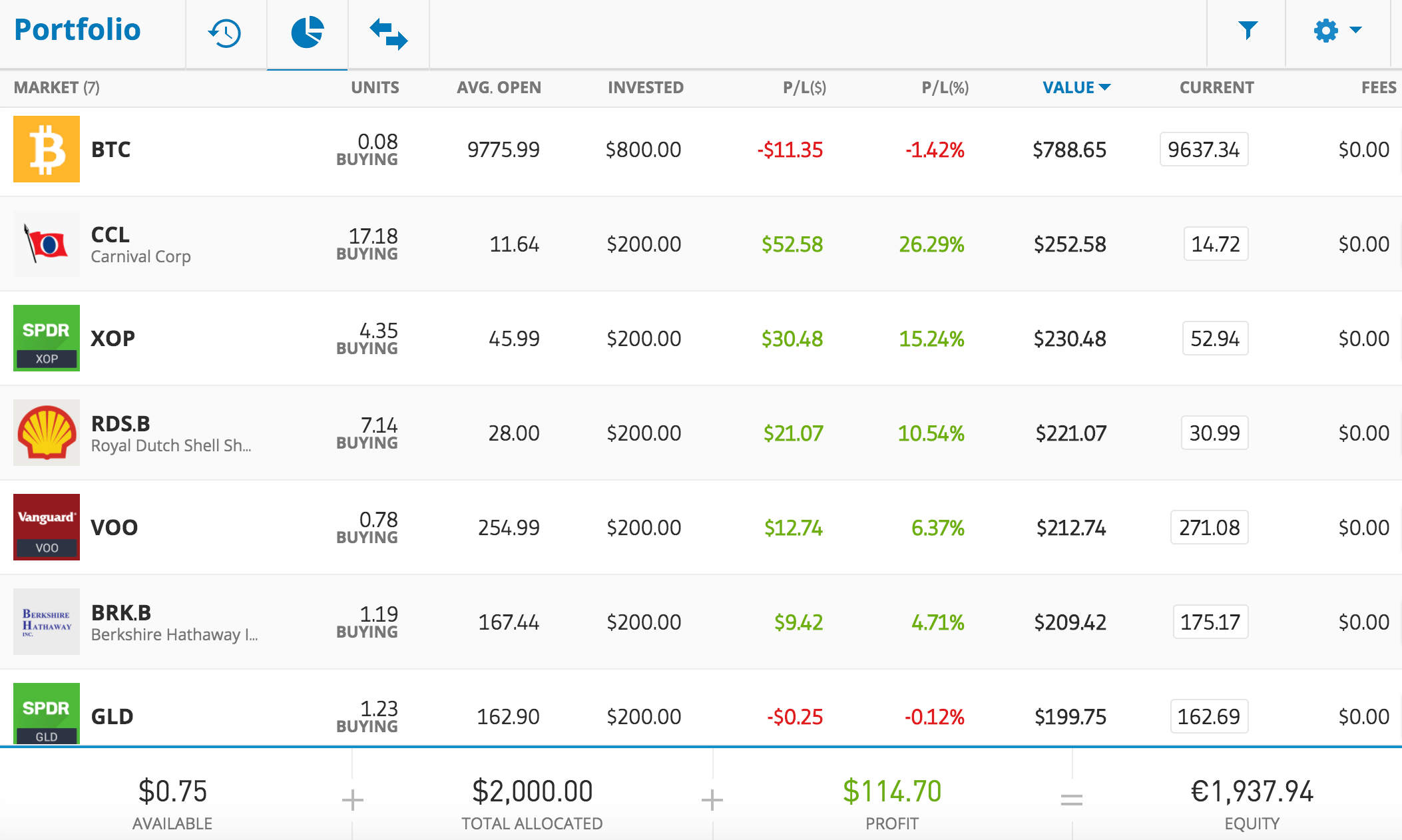Click the Portfolio title

click(x=77, y=30)
